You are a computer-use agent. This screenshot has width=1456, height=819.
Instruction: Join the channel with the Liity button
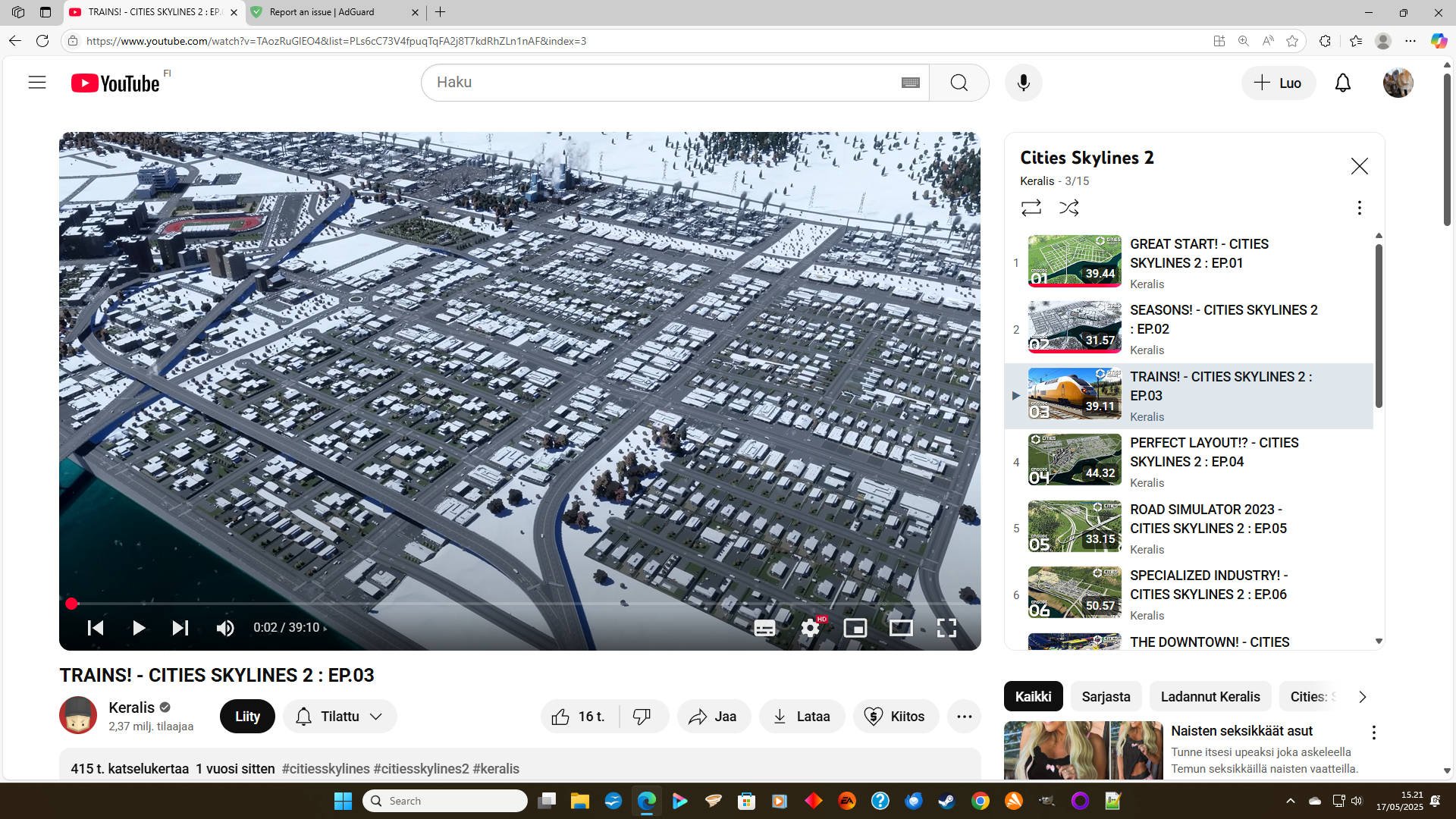(246, 716)
